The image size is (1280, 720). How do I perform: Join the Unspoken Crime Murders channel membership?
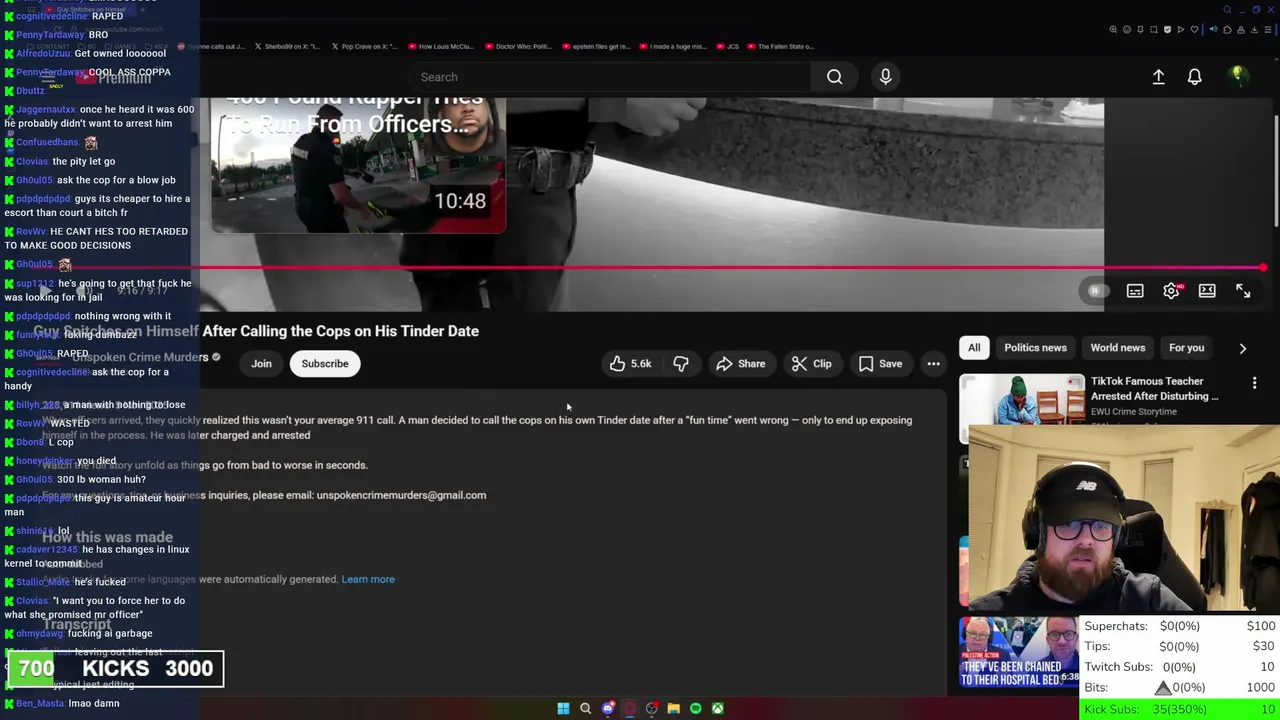[x=261, y=364]
